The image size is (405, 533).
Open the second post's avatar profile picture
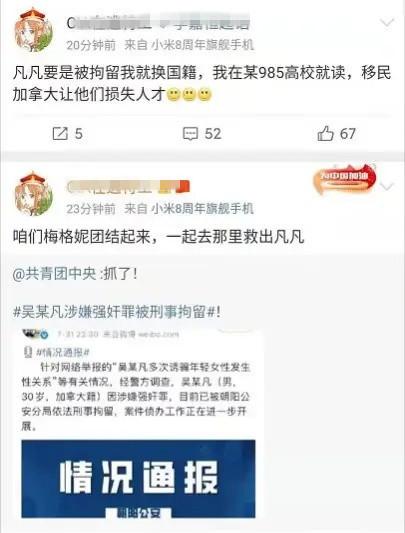[x=34, y=194]
